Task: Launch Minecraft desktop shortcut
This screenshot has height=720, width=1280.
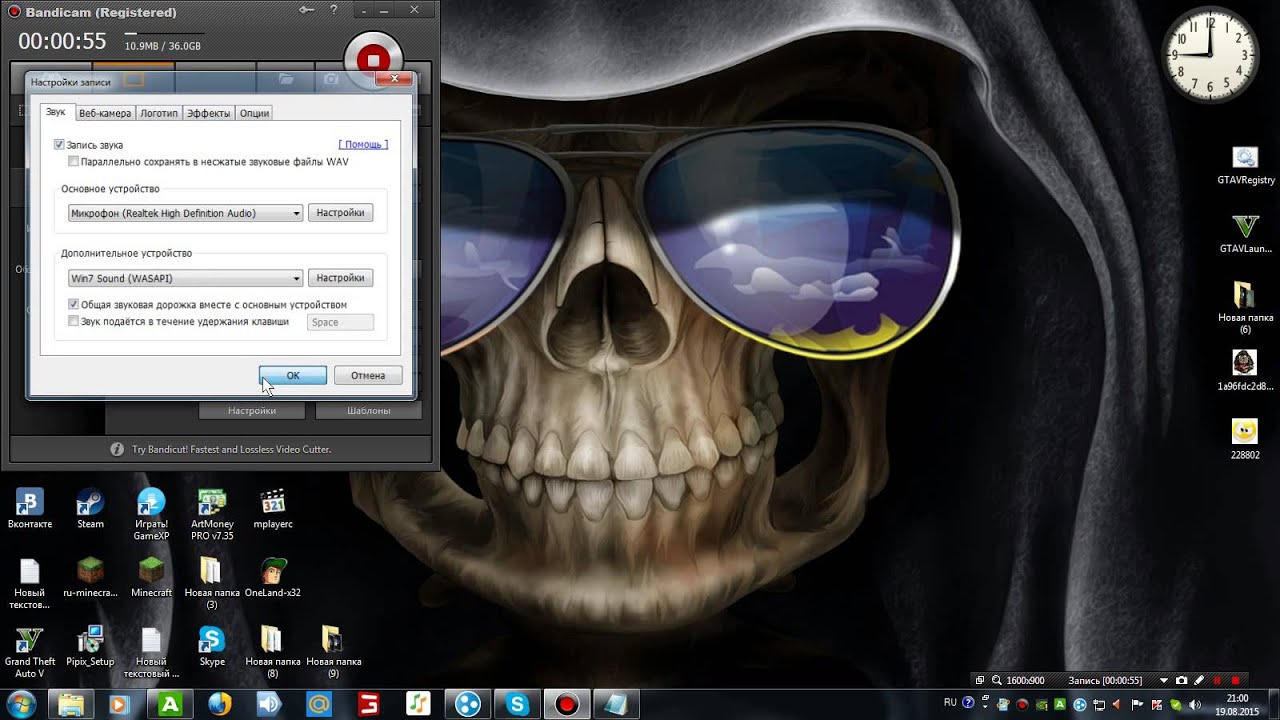Action: point(151,577)
